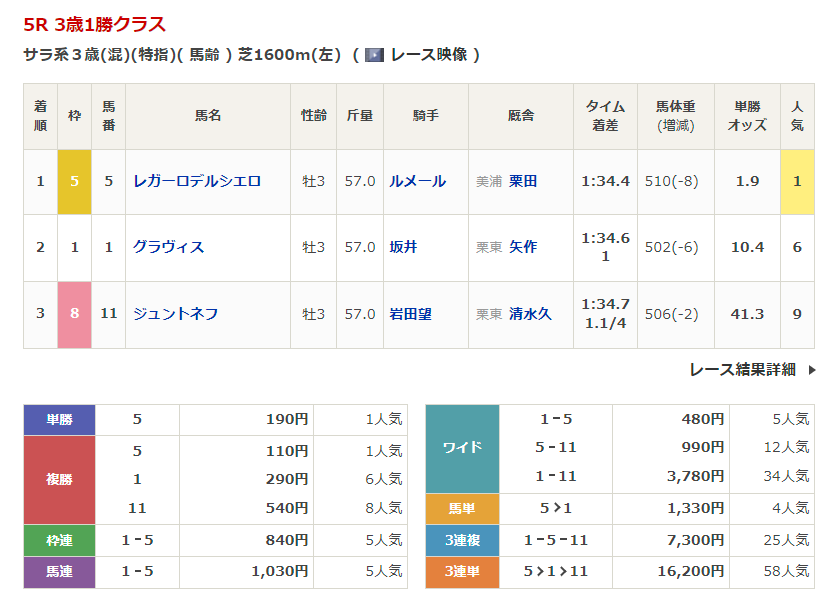The height and width of the screenshot is (600, 836).
Task: Expand レース結果詳細 arrow
Action: (x=811, y=370)
